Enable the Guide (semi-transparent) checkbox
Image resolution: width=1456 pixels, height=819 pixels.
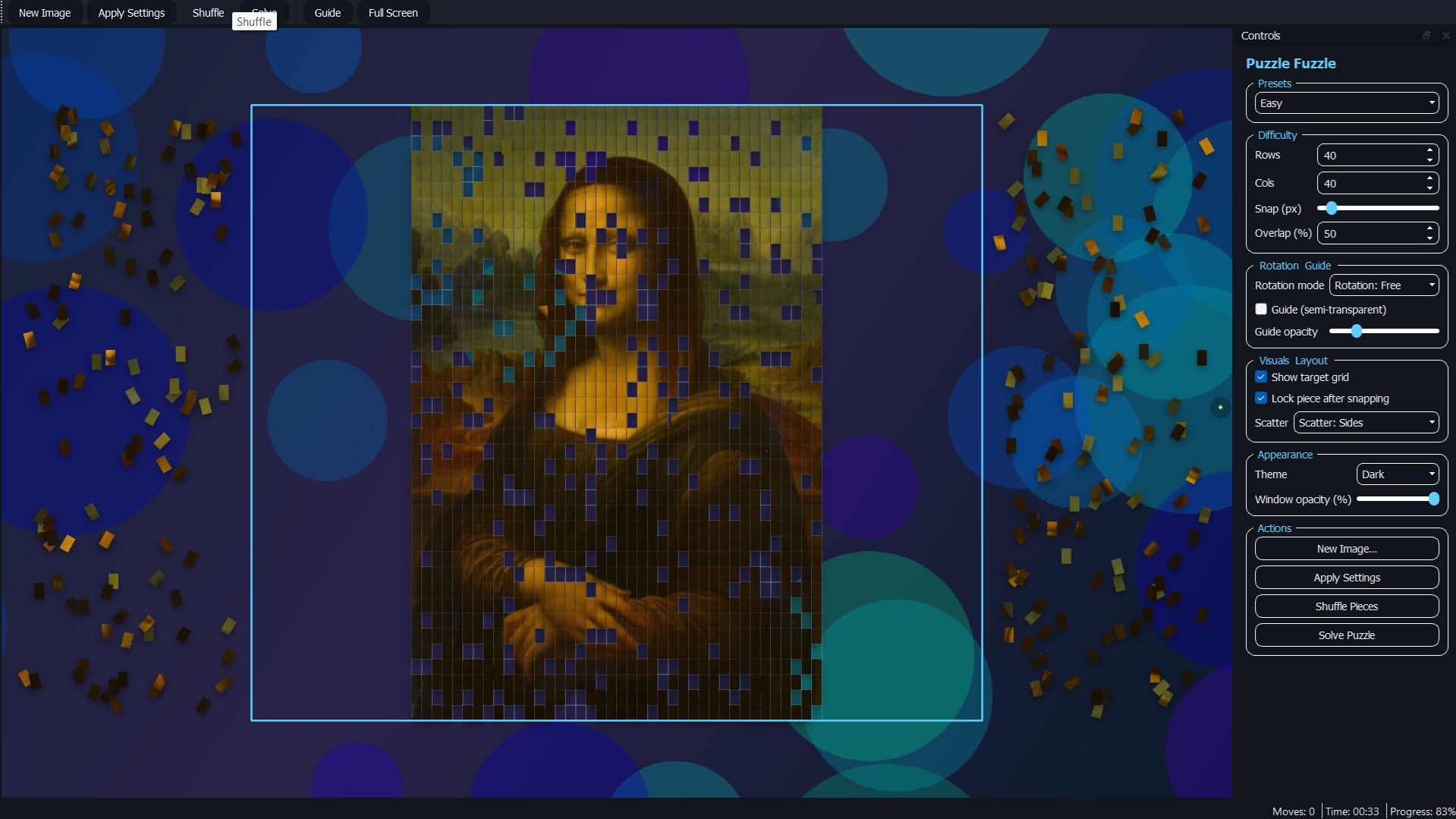click(x=1261, y=310)
